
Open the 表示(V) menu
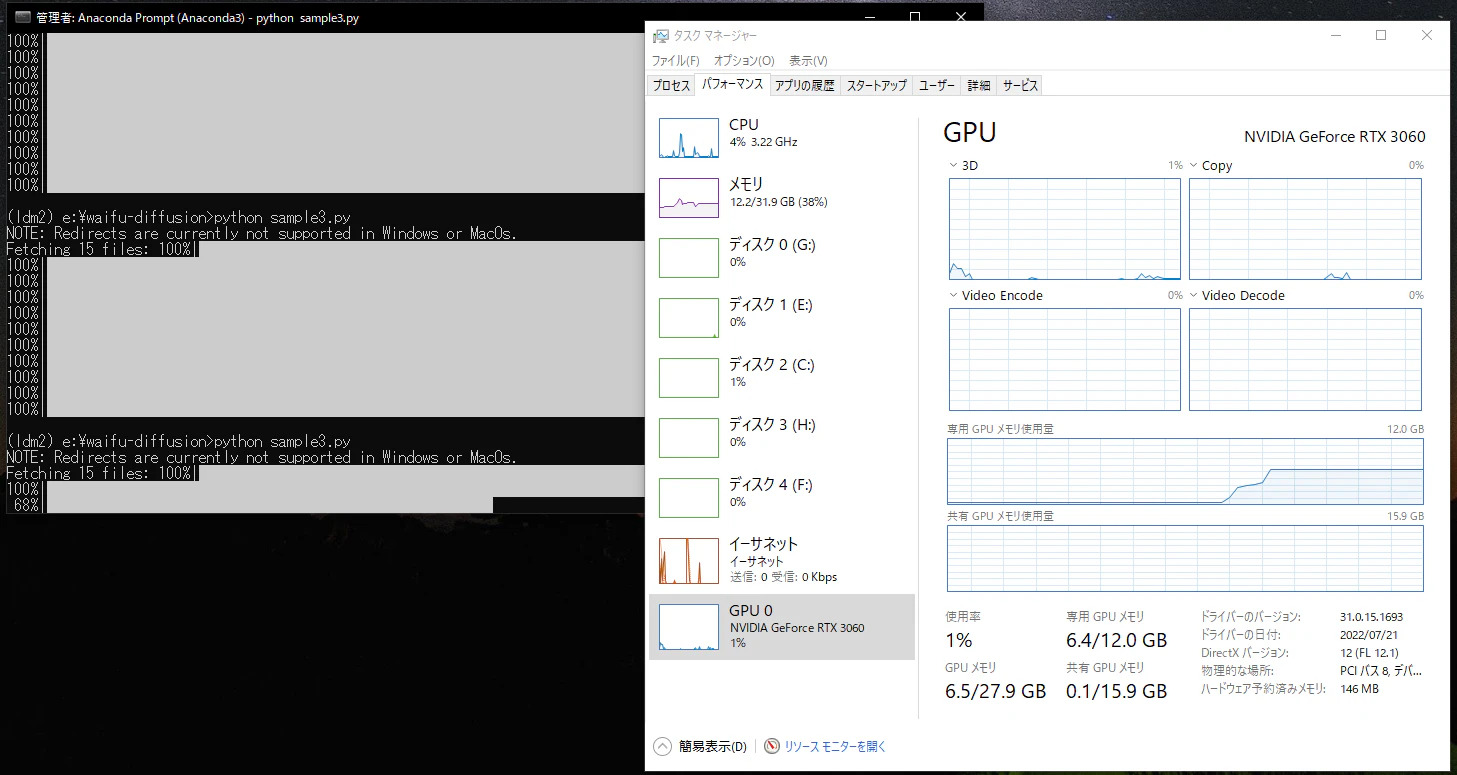808,61
